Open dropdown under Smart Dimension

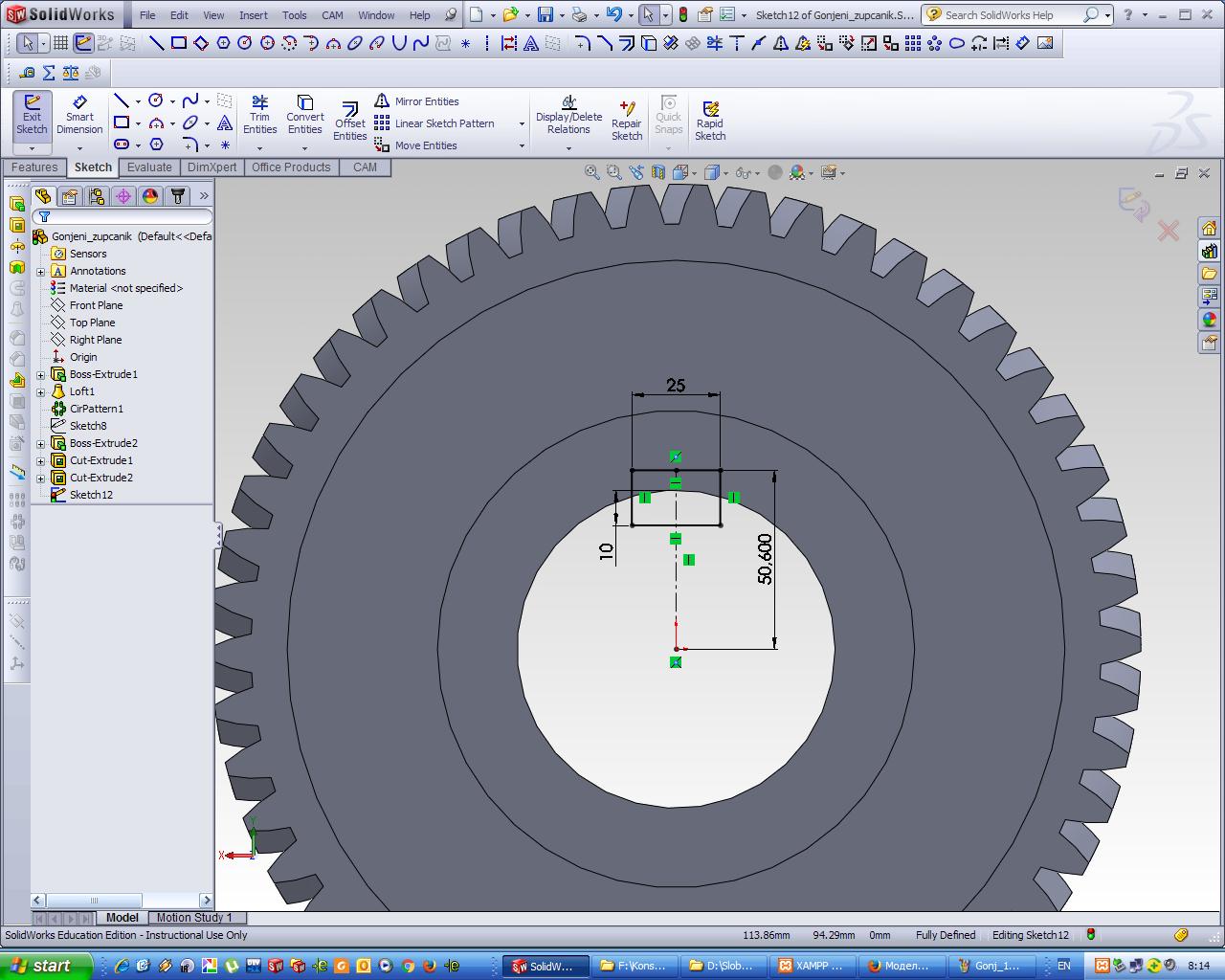pos(79,148)
